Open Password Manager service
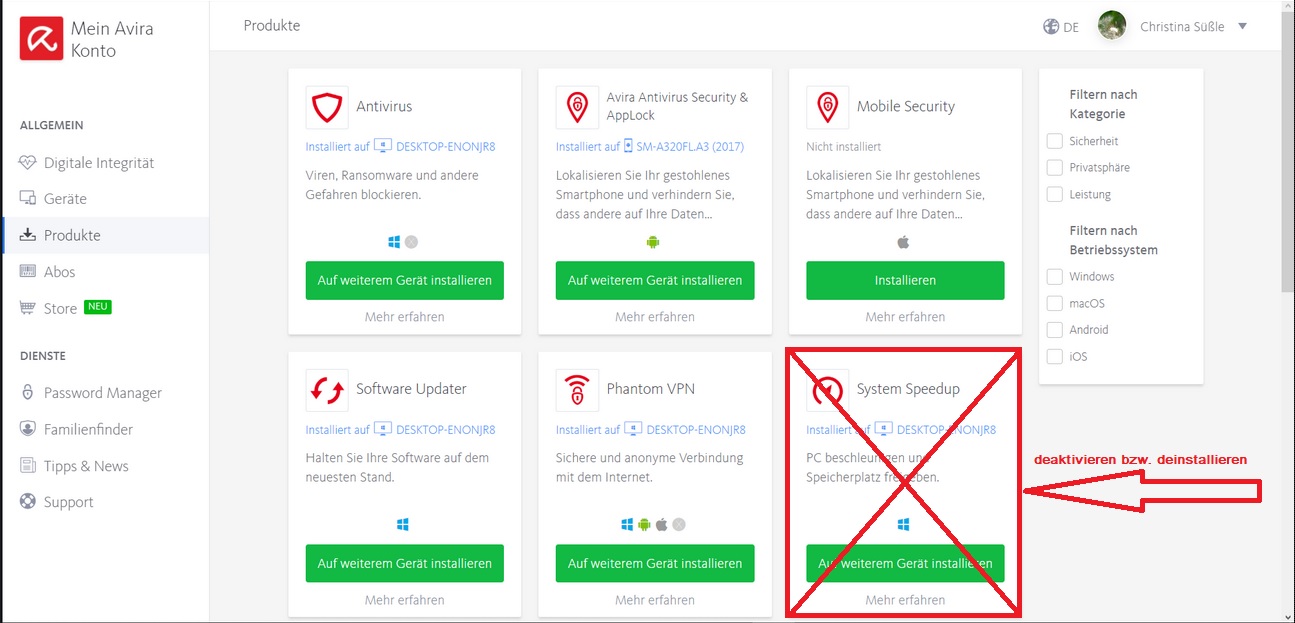The width and height of the screenshot is (1295, 623). click(104, 392)
